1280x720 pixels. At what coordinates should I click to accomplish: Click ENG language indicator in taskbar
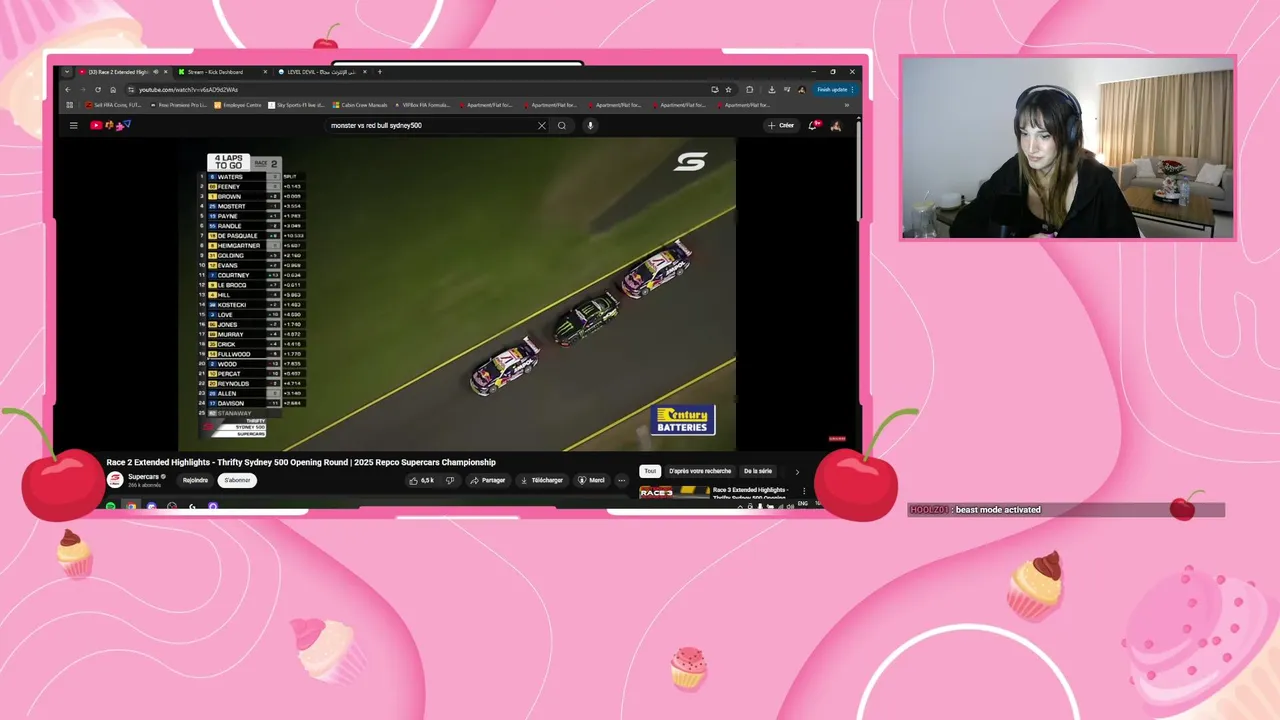coord(802,505)
